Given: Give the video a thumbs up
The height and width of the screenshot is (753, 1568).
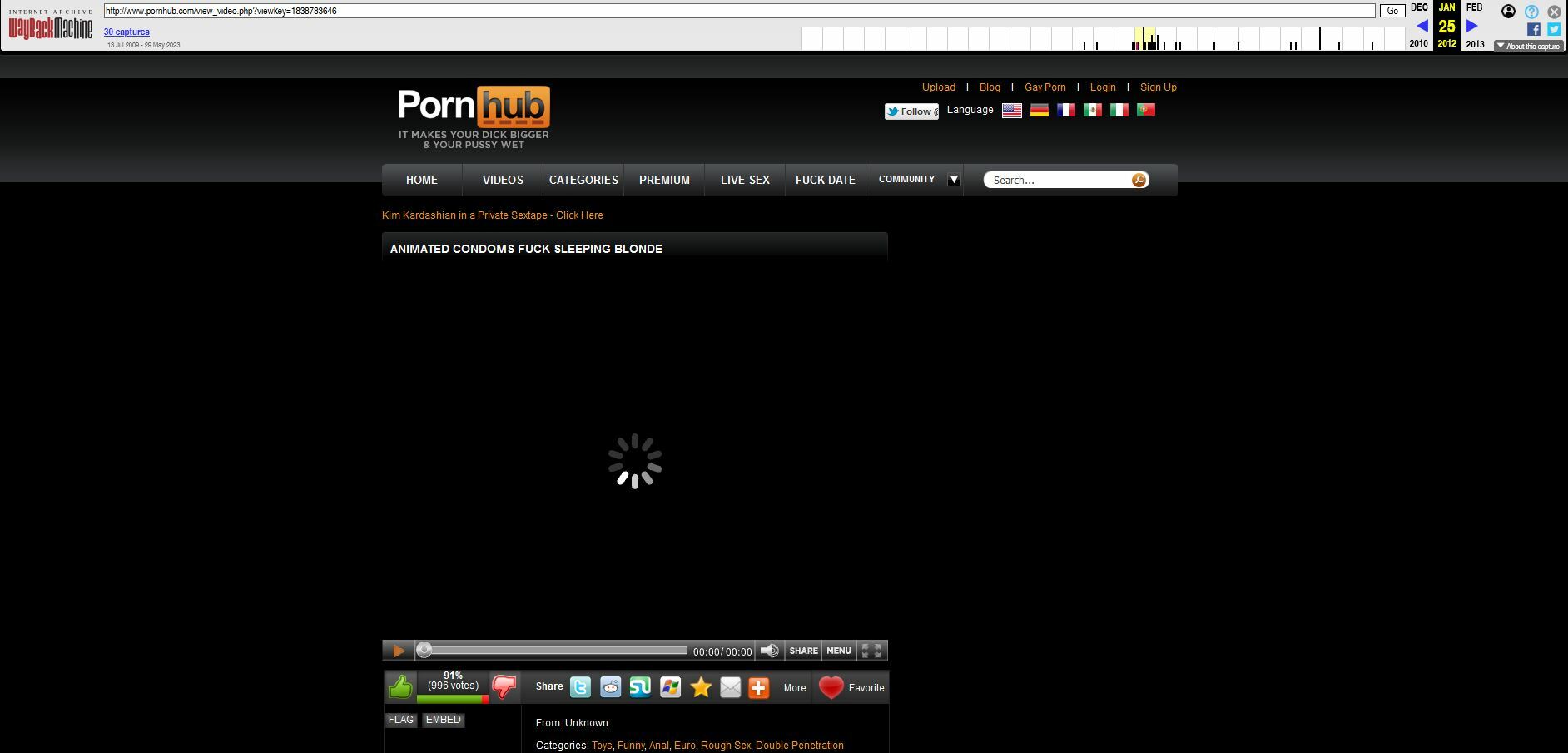Looking at the screenshot, I should 400,687.
